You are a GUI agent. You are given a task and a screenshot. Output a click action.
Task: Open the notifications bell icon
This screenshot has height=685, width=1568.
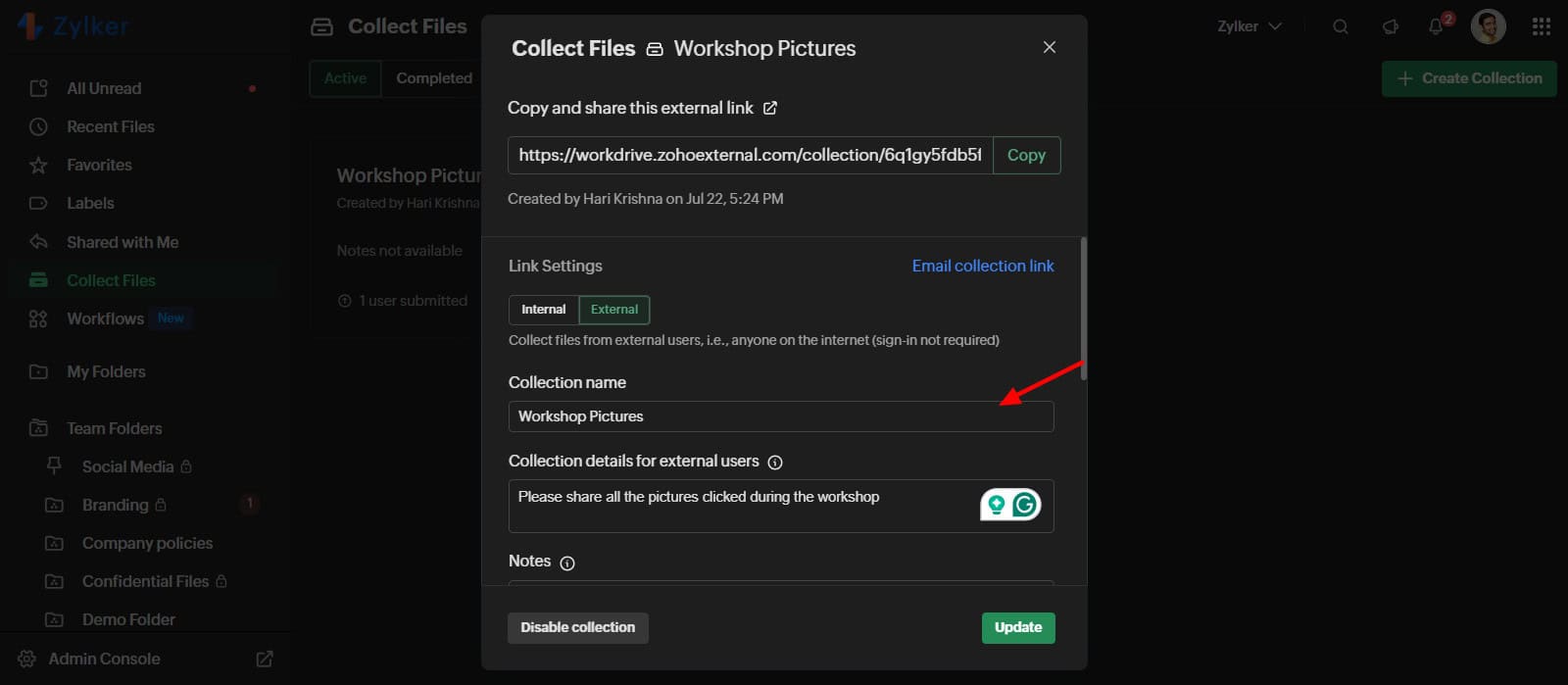pyautogui.click(x=1436, y=26)
